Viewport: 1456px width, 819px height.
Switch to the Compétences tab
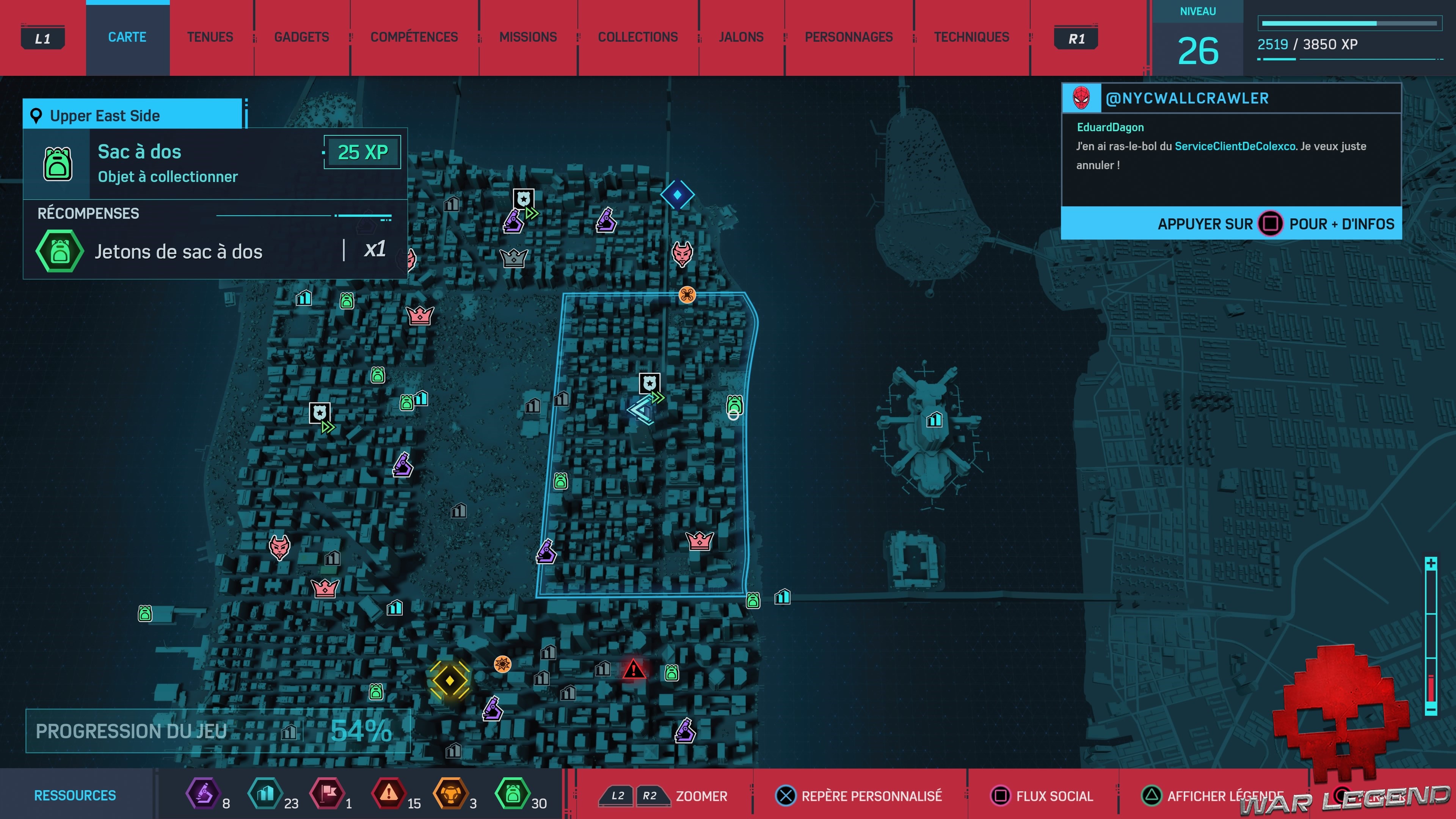coord(414,37)
